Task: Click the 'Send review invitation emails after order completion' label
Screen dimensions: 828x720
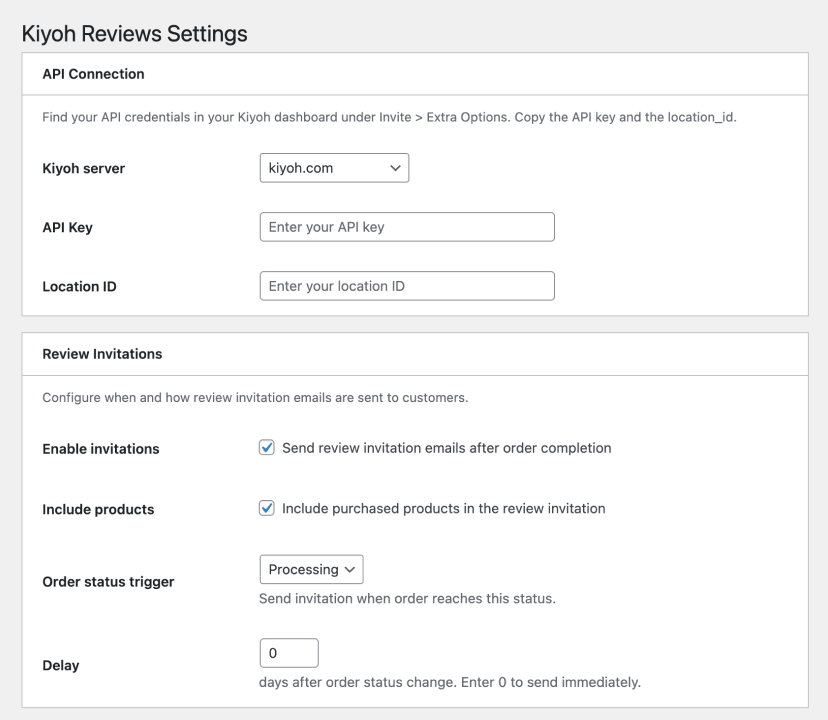Action: (x=446, y=448)
